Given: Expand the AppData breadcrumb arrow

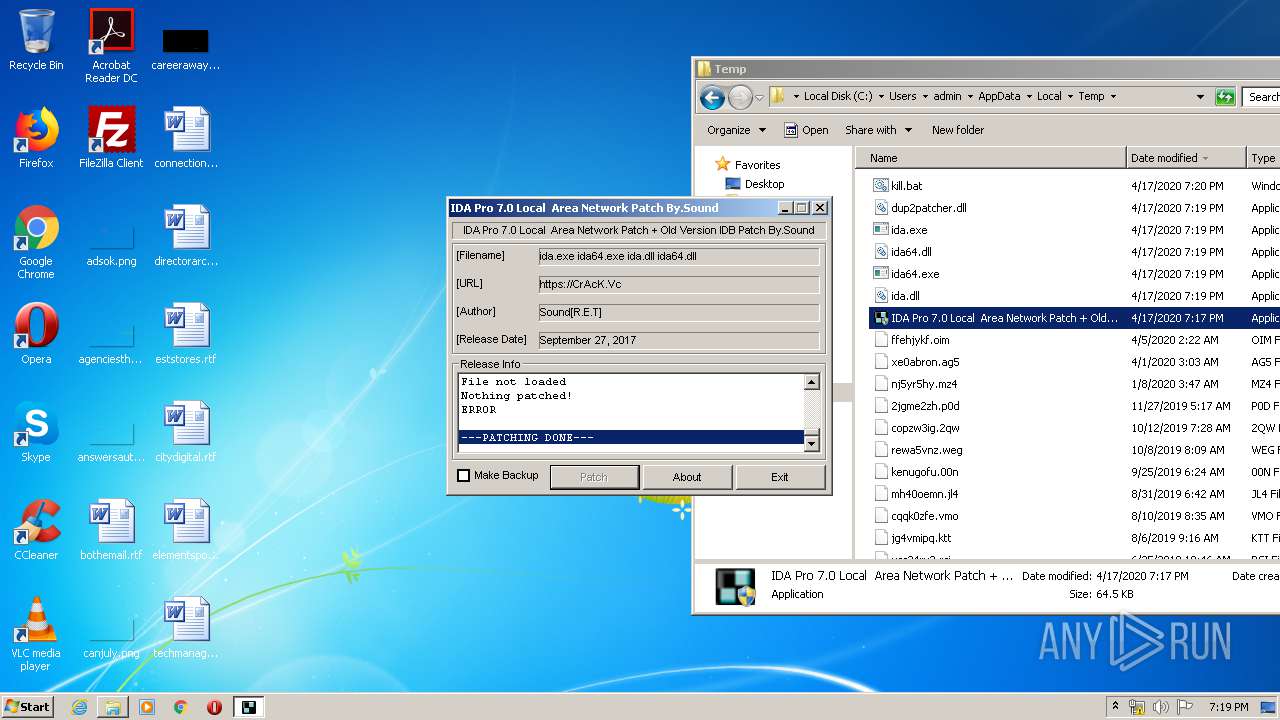Looking at the screenshot, I should pos(1028,97).
